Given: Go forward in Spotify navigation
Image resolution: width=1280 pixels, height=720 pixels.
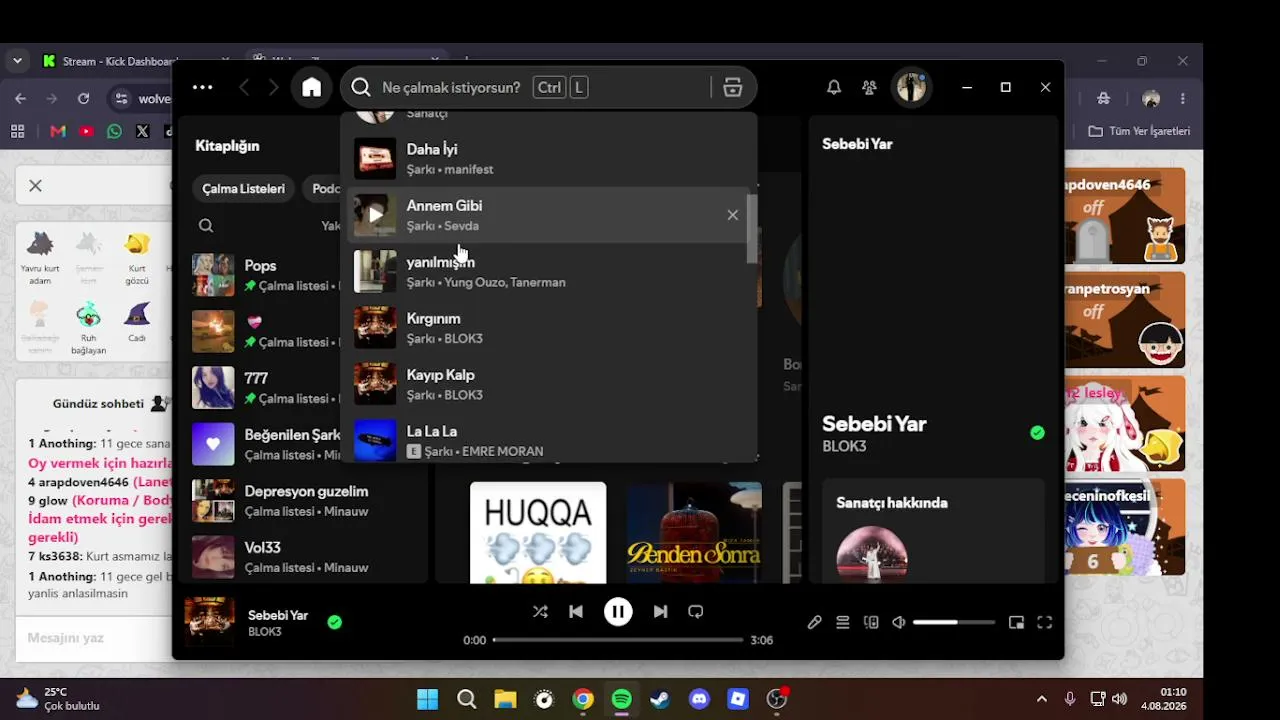Looking at the screenshot, I should tap(273, 88).
